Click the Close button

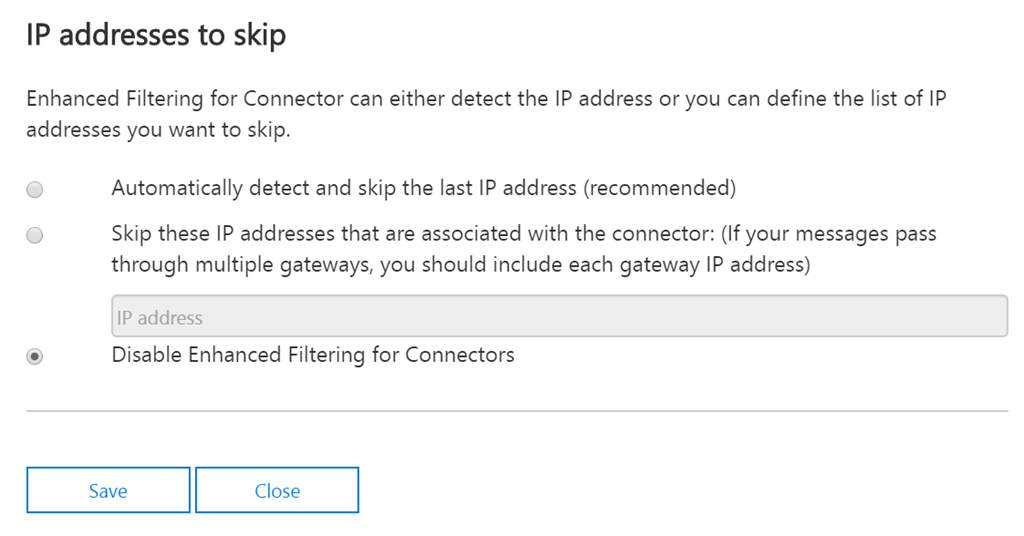(277, 490)
